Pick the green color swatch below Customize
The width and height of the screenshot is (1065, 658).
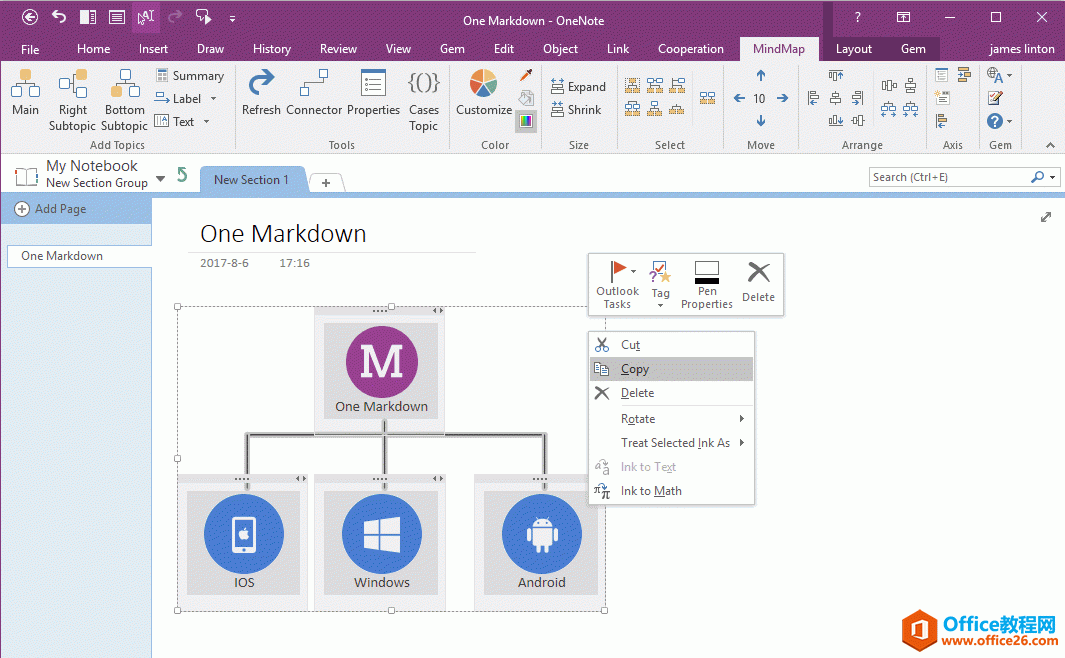(525, 121)
